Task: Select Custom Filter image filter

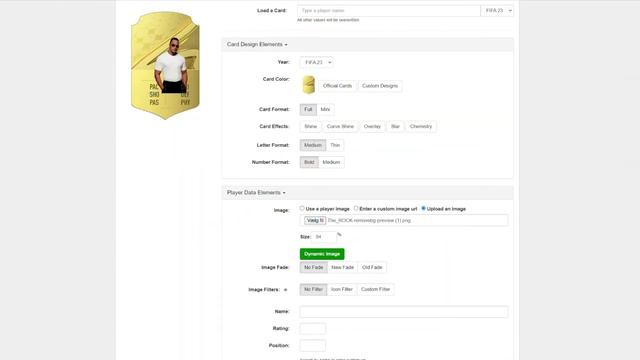Action: [376, 289]
